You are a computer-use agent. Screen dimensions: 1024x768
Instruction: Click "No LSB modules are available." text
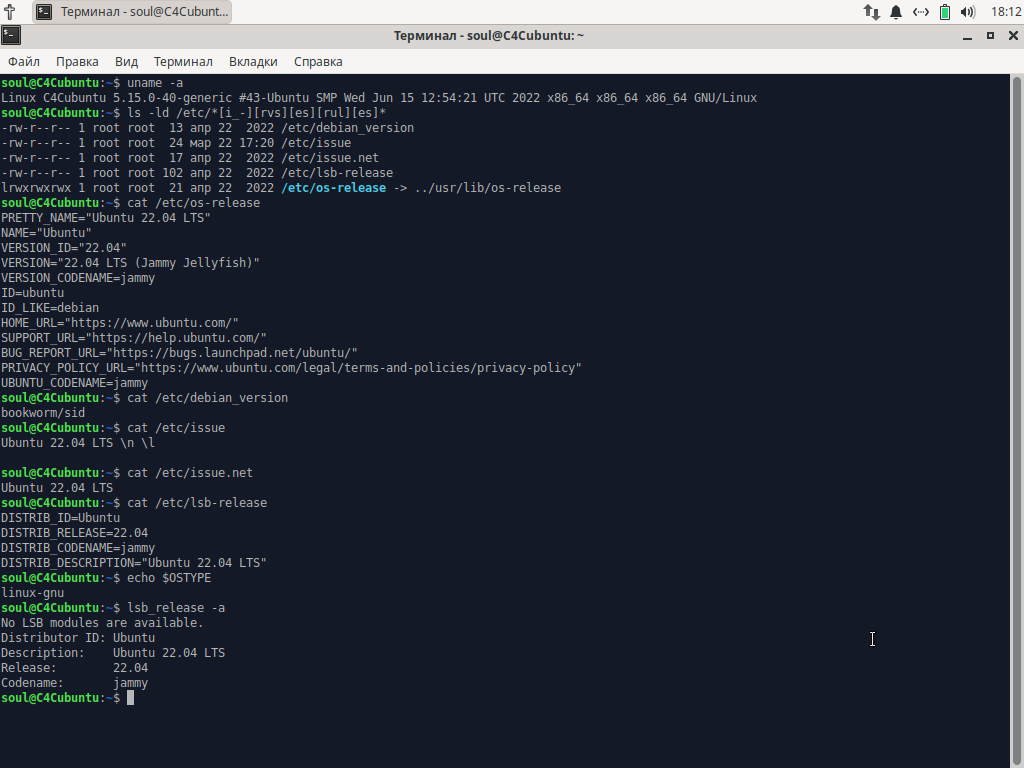(102, 624)
